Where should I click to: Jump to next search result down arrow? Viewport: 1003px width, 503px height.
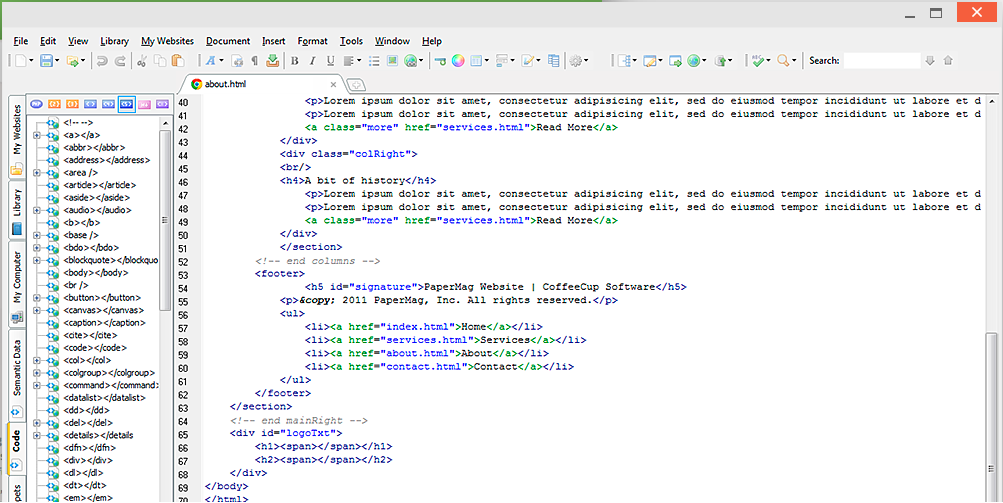coord(930,61)
